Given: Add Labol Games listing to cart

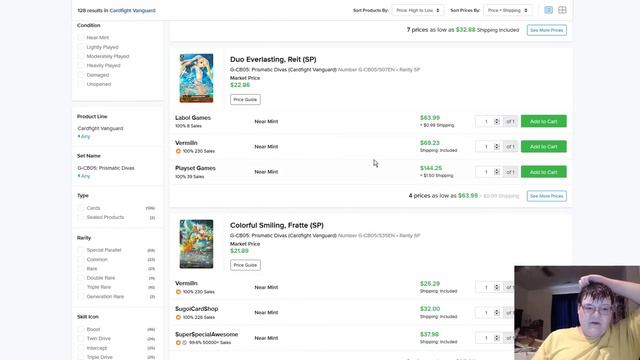Looking at the screenshot, I should [544, 121].
